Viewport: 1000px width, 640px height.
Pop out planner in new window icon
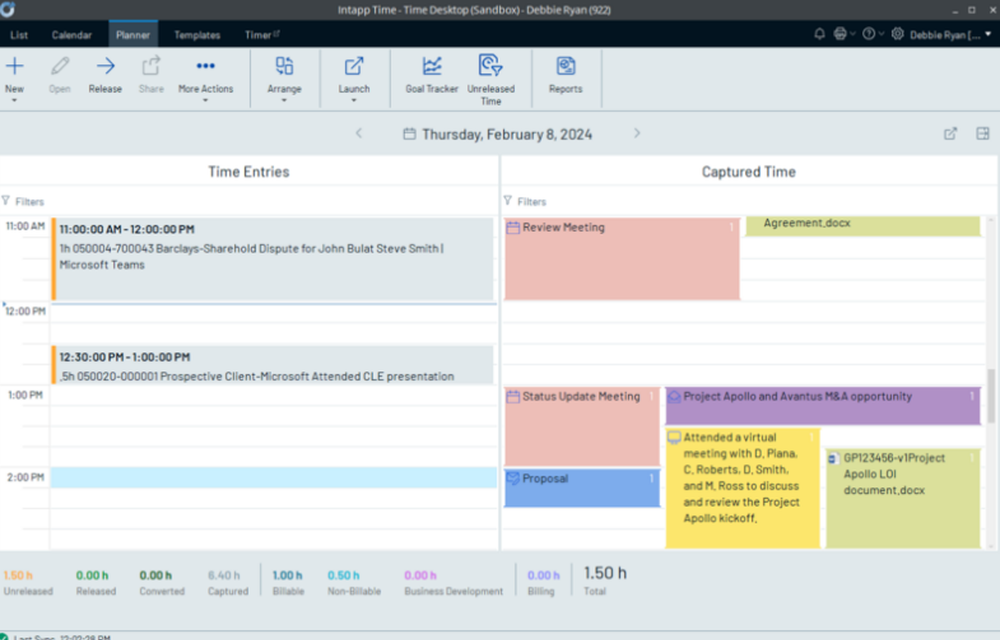click(950, 133)
